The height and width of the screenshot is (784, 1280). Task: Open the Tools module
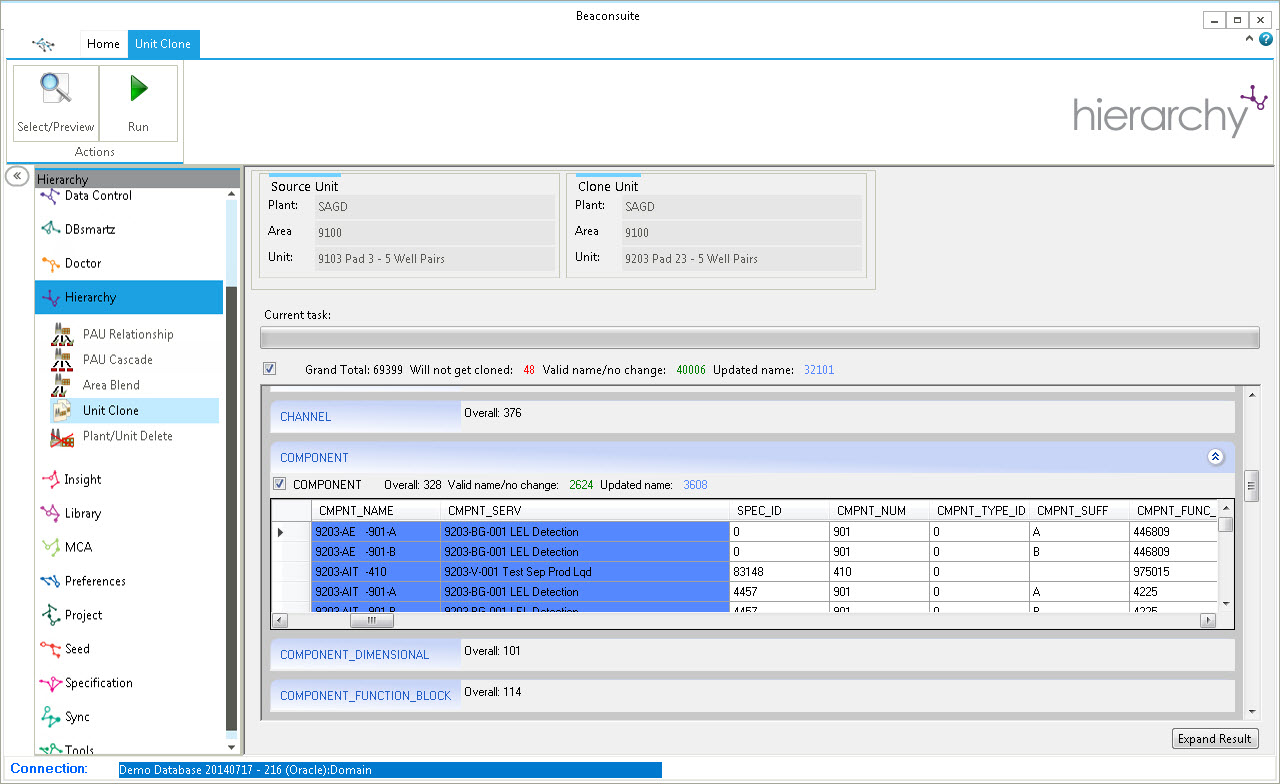point(79,748)
